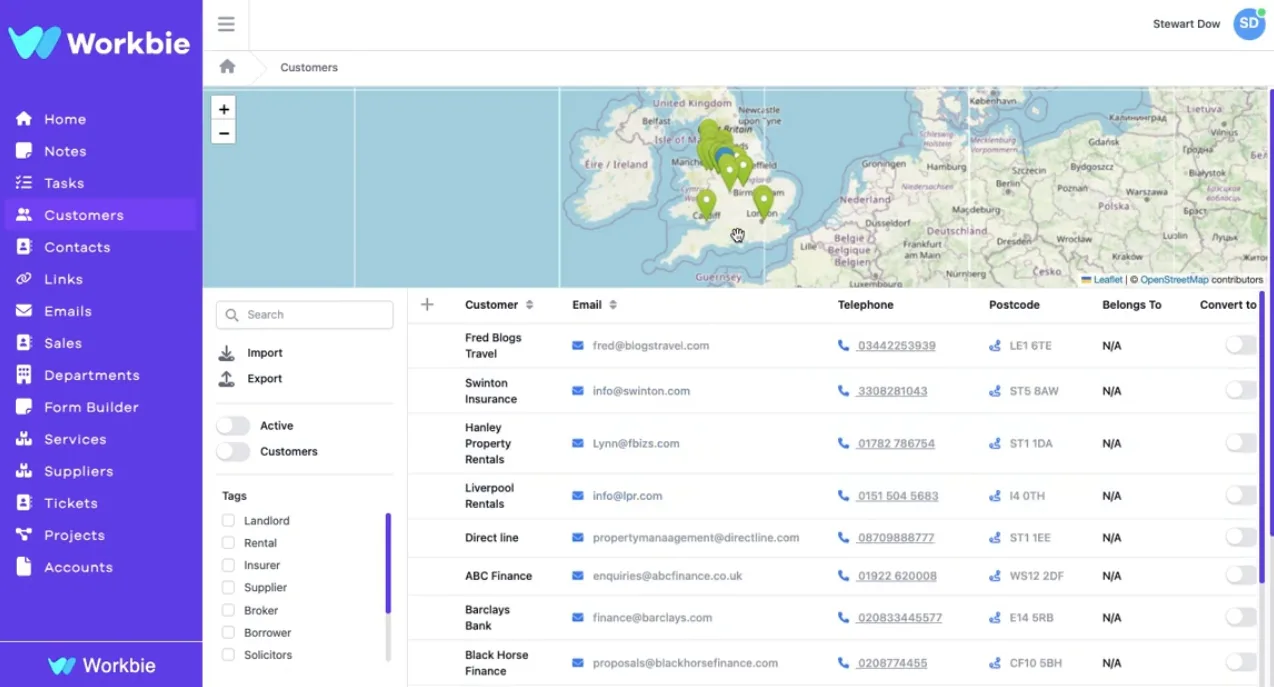Sort by Email column arrows
Viewport: 1274px width, 687px height.
point(613,305)
